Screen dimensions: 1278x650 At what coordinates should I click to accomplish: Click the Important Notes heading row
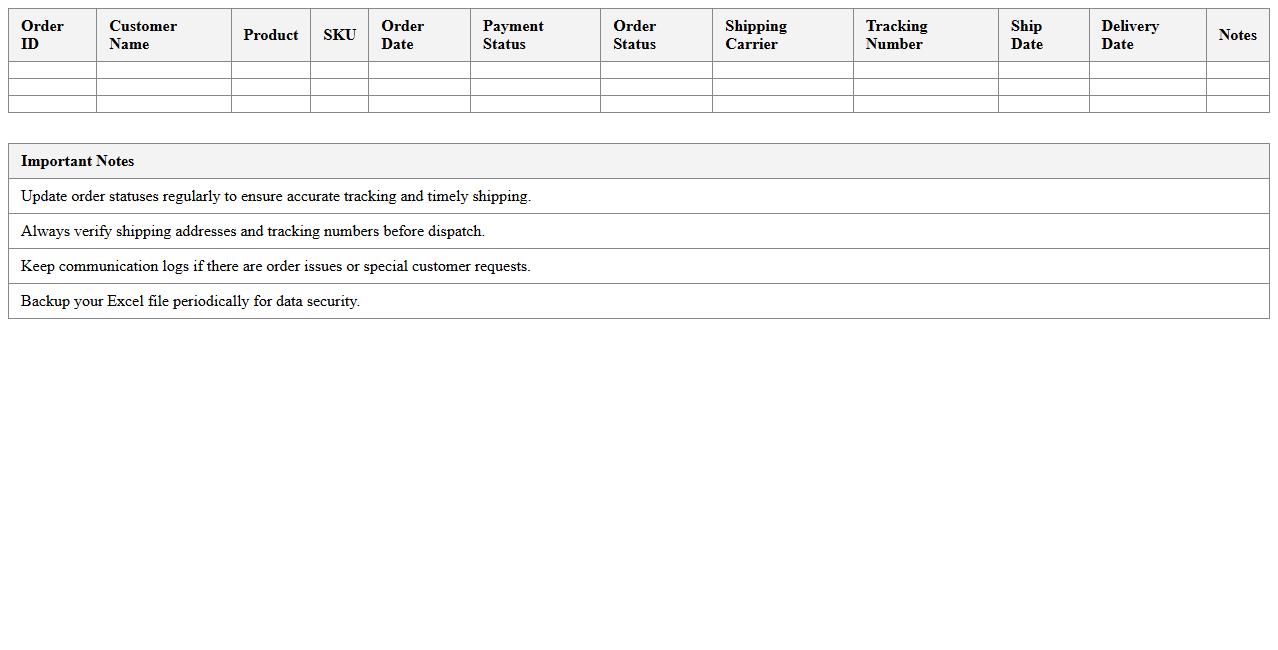pos(638,161)
